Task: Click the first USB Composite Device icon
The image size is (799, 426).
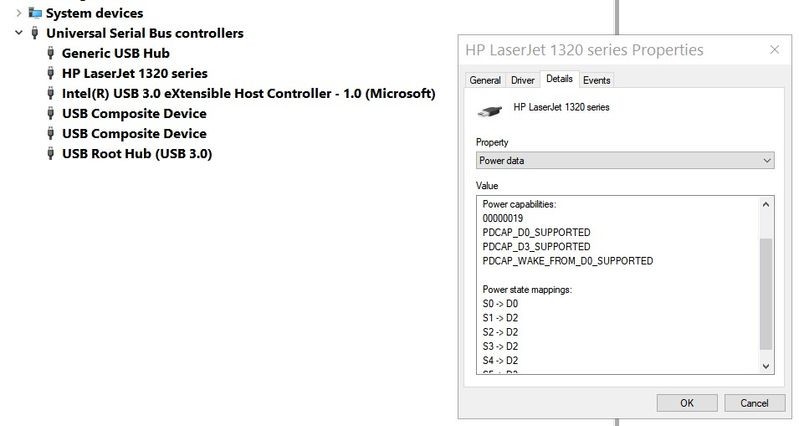Action: coord(51,113)
